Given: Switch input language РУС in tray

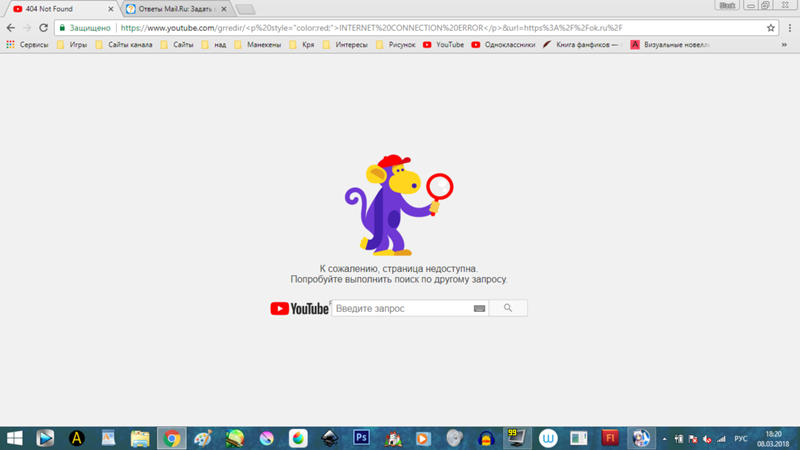Looking at the screenshot, I should [x=741, y=439].
